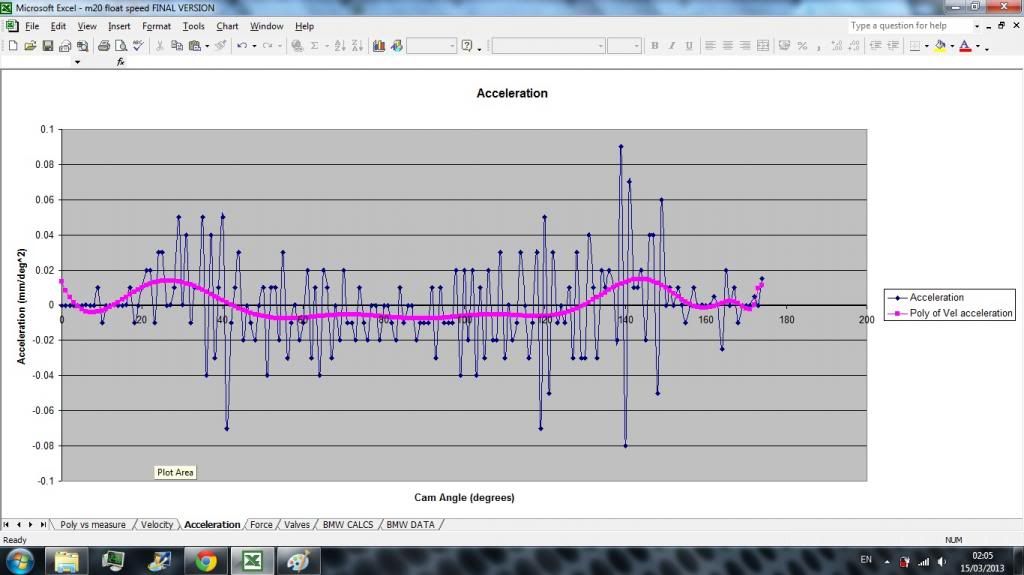Switch to the BMW CALCS sheet tab
This screenshot has width=1024, height=575.
click(347, 524)
